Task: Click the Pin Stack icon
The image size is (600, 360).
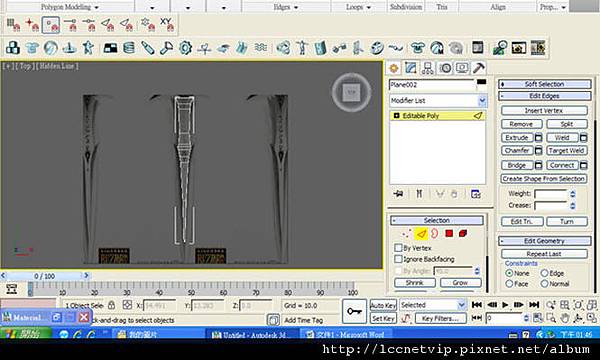Action: click(x=398, y=194)
